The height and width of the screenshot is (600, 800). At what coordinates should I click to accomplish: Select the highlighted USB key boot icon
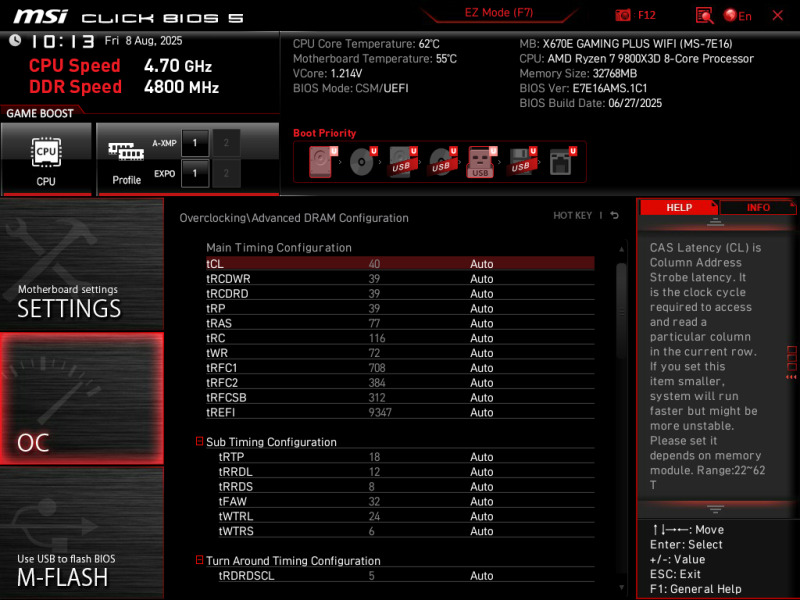(482, 162)
